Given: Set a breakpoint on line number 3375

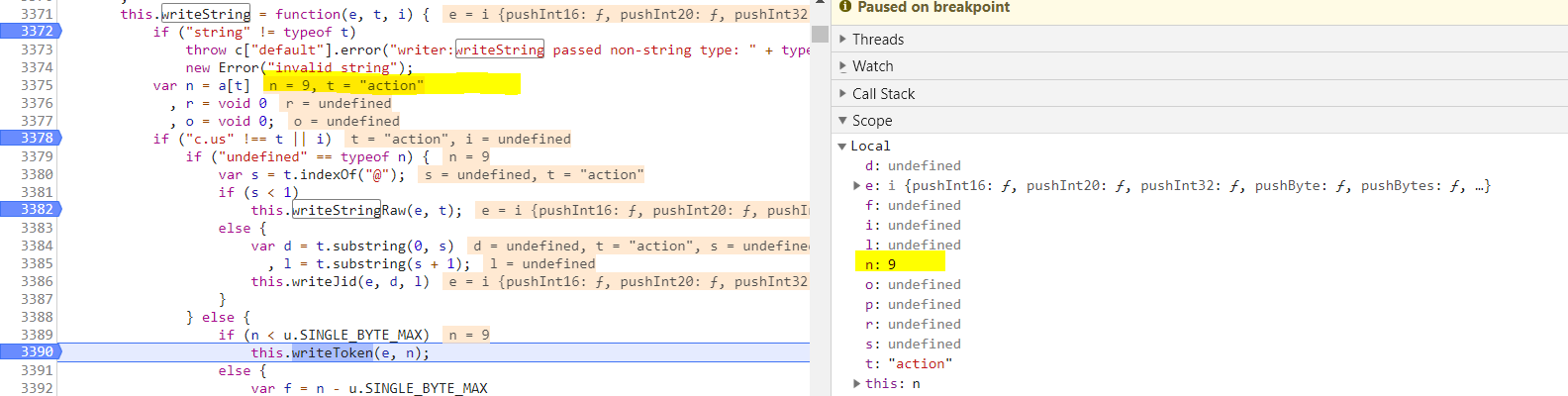Looking at the screenshot, I should coord(37,85).
